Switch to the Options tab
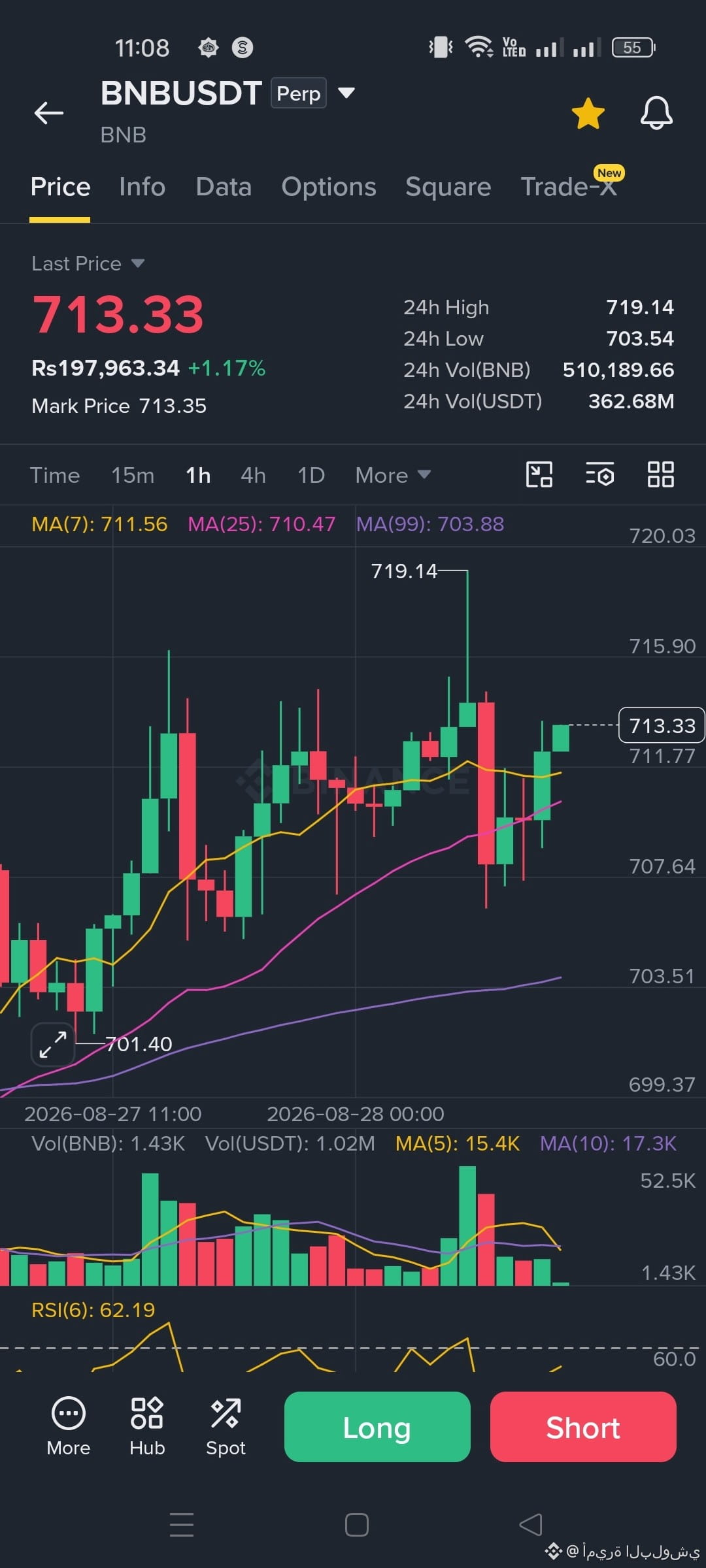Viewport: 706px width, 1568px height. click(x=329, y=187)
